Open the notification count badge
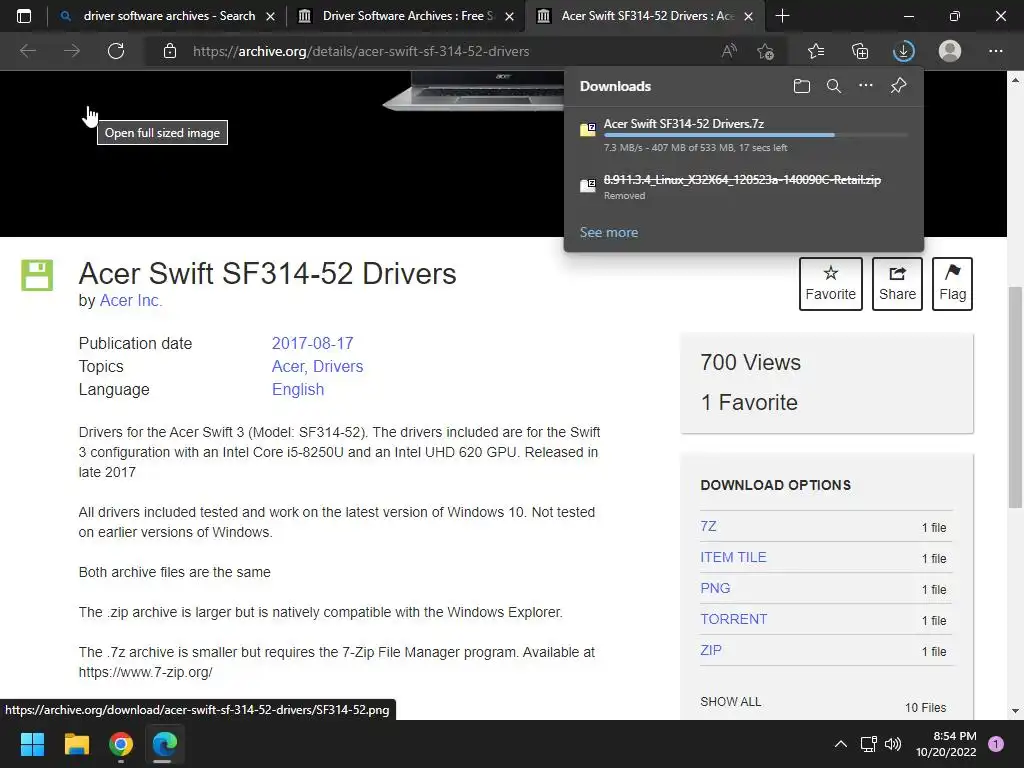The width and height of the screenshot is (1024, 768). pos(996,744)
